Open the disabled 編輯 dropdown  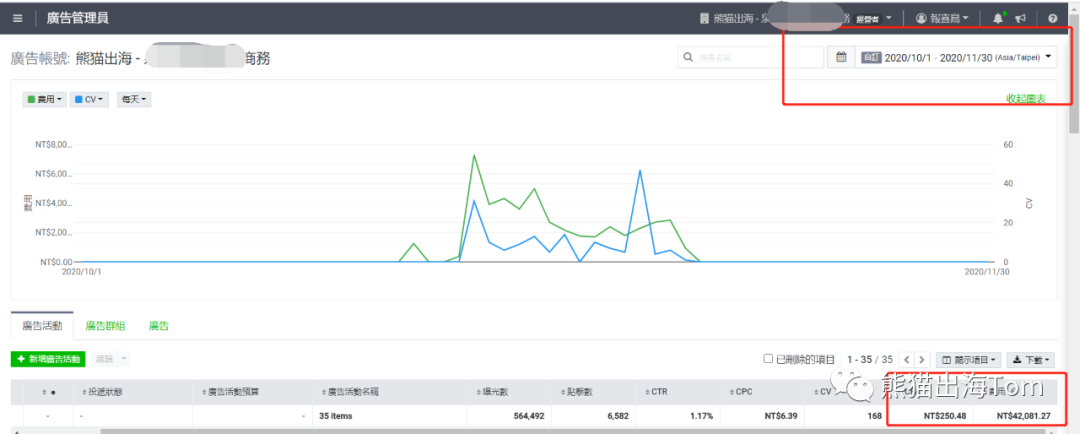[110, 359]
